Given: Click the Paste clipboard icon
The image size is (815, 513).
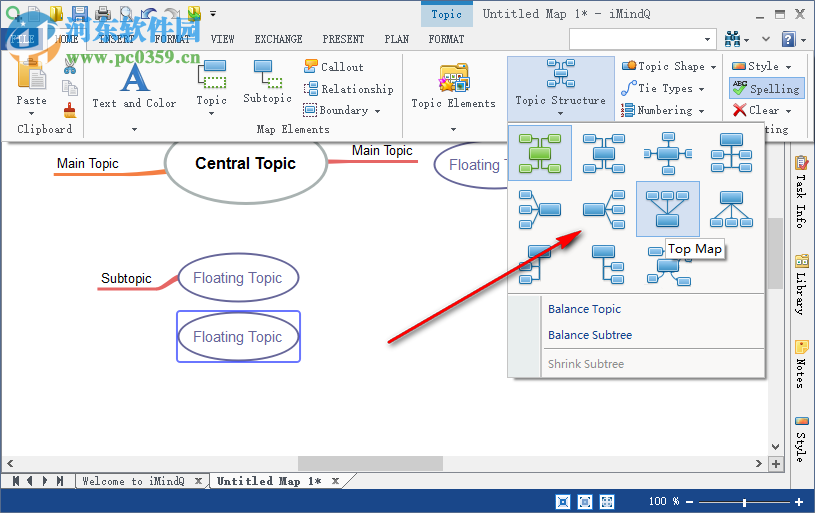Looking at the screenshot, I should tap(31, 75).
